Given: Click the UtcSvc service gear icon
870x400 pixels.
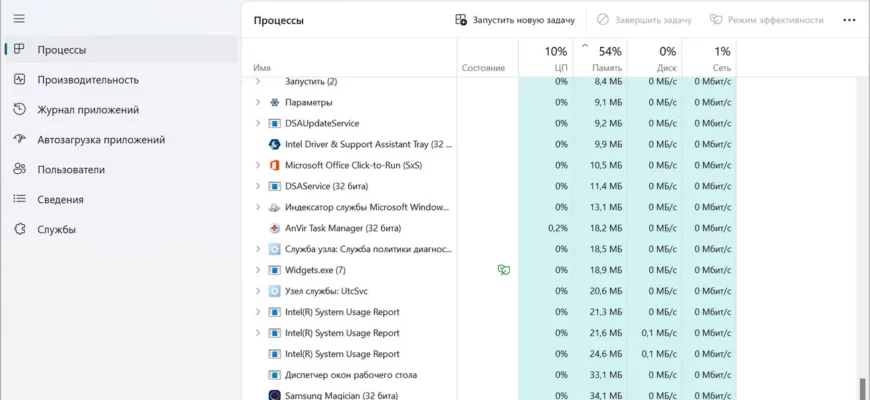Looking at the screenshot, I should [x=274, y=291].
